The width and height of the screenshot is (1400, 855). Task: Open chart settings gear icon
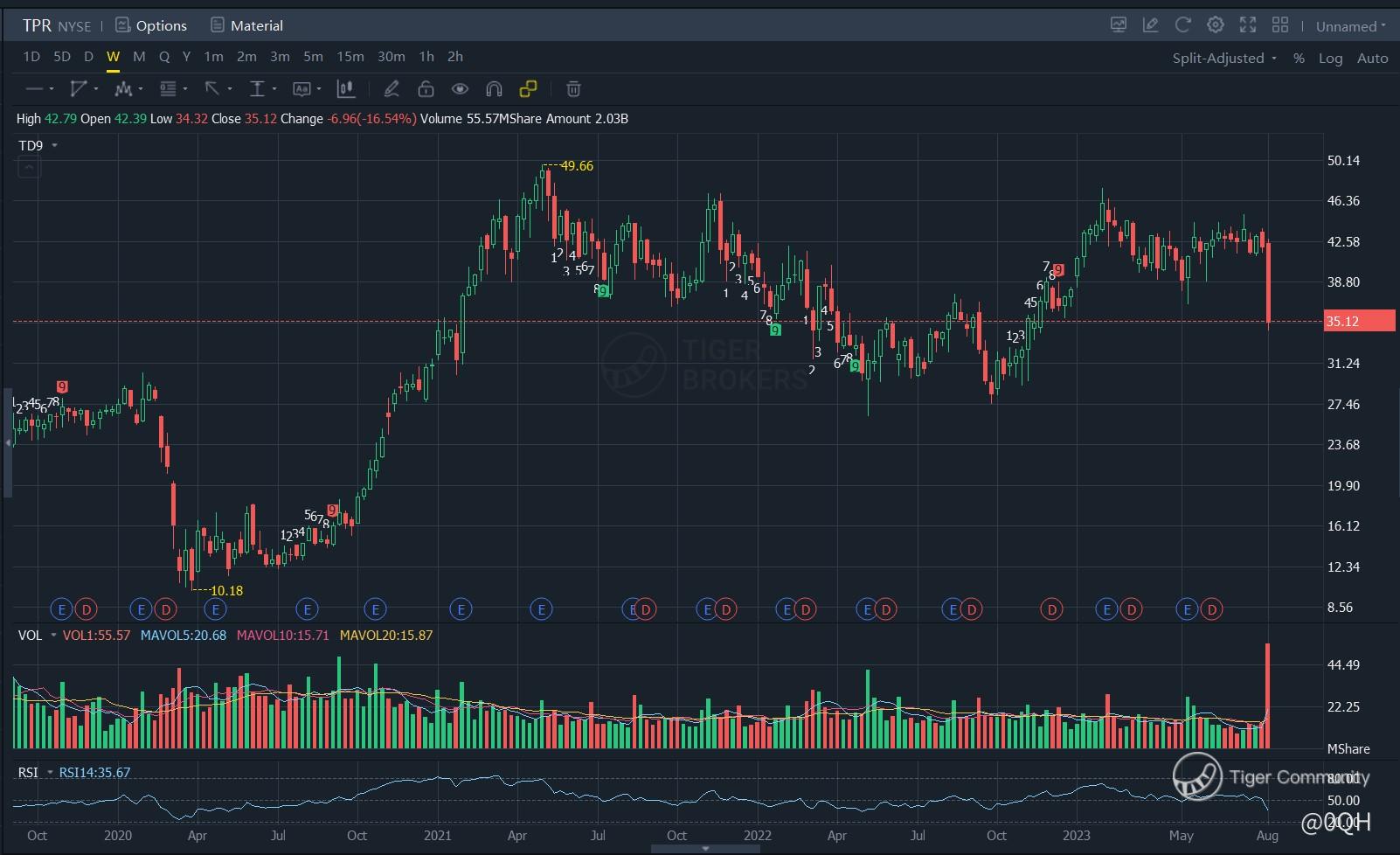[x=1215, y=25]
